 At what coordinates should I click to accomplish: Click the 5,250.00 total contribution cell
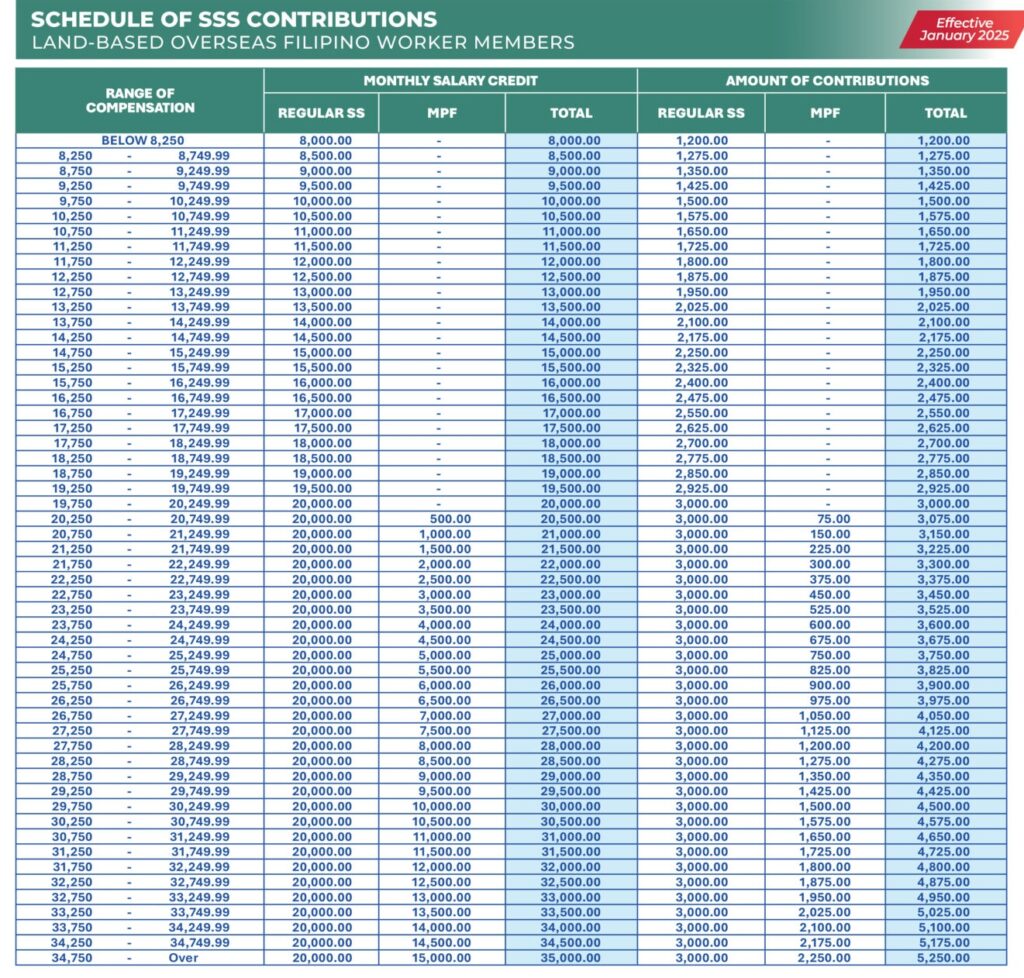[x=942, y=956]
